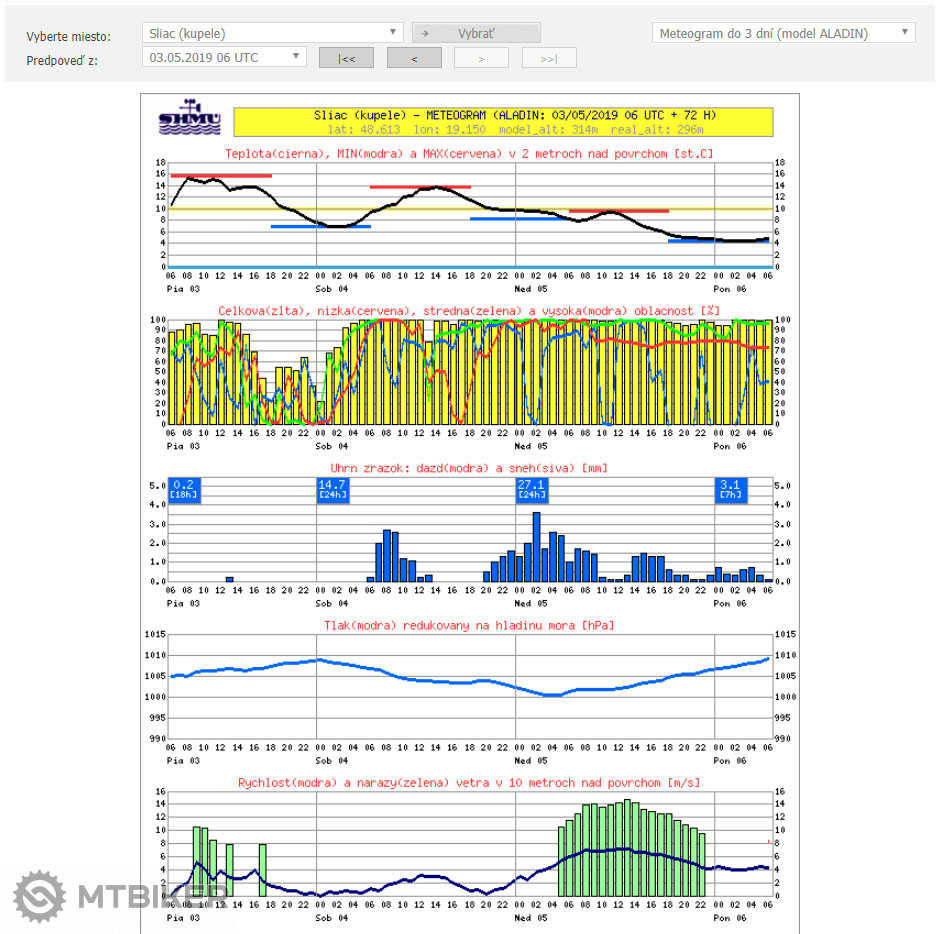949x934 pixels.
Task: Click the Uhrn zrazok precipitation chart title
Action: tap(468, 468)
